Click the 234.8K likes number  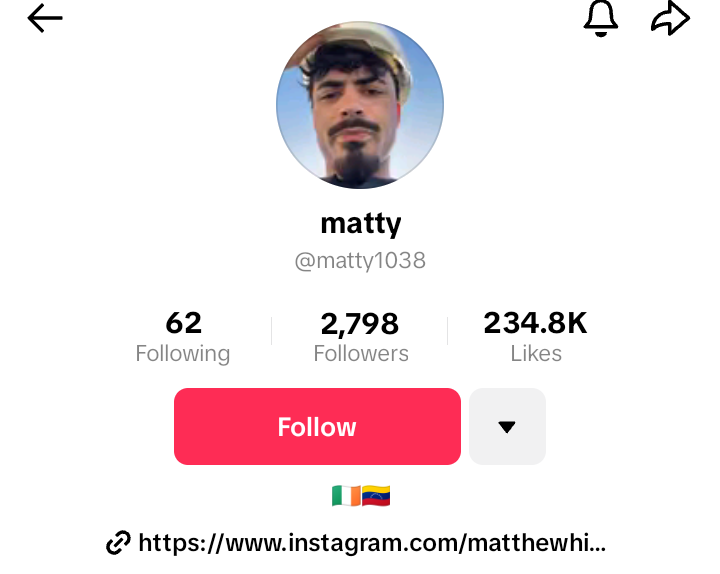click(x=535, y=323)
